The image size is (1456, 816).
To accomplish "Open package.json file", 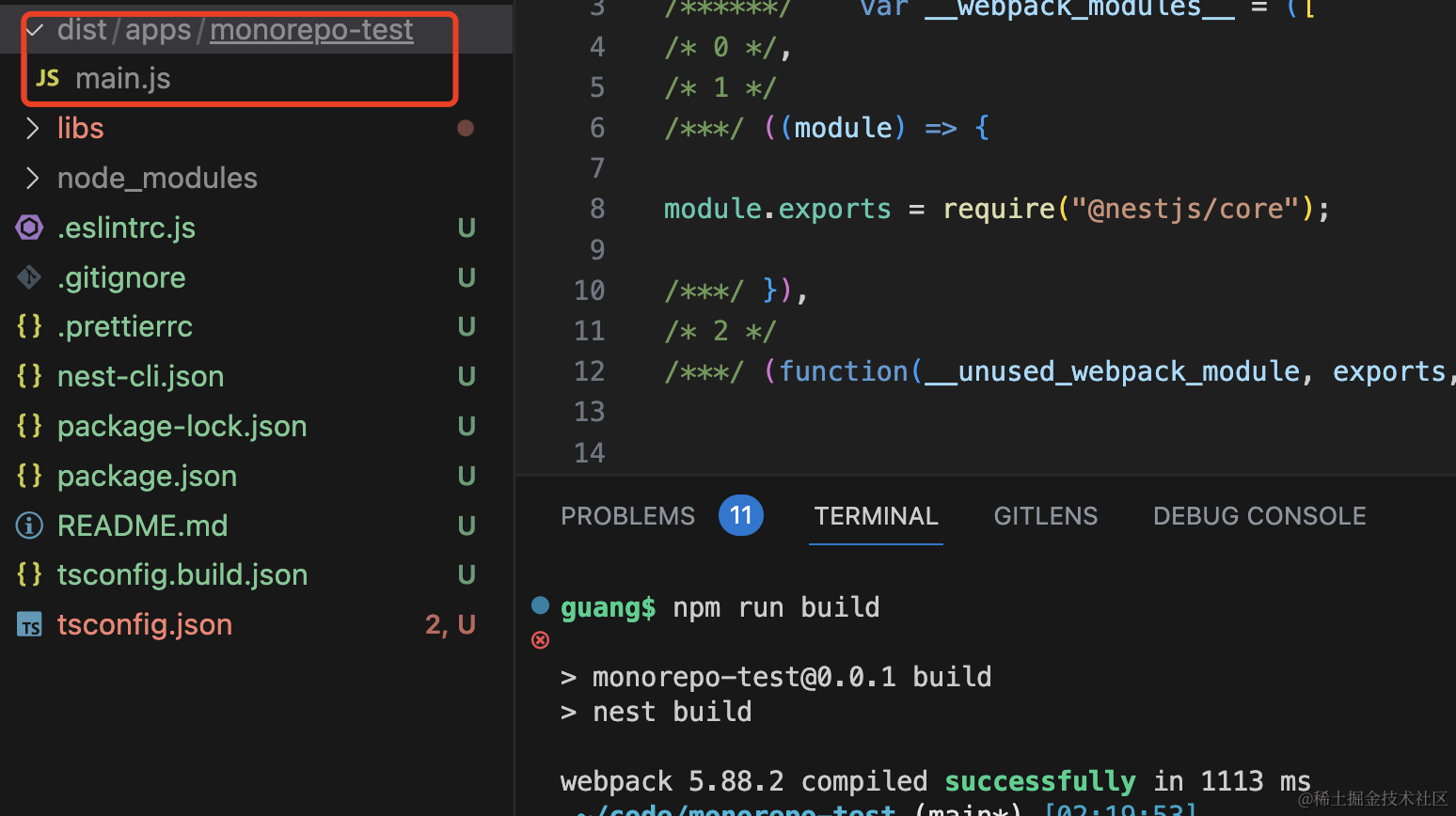I will pyautogui.click(x=147, y=477).
